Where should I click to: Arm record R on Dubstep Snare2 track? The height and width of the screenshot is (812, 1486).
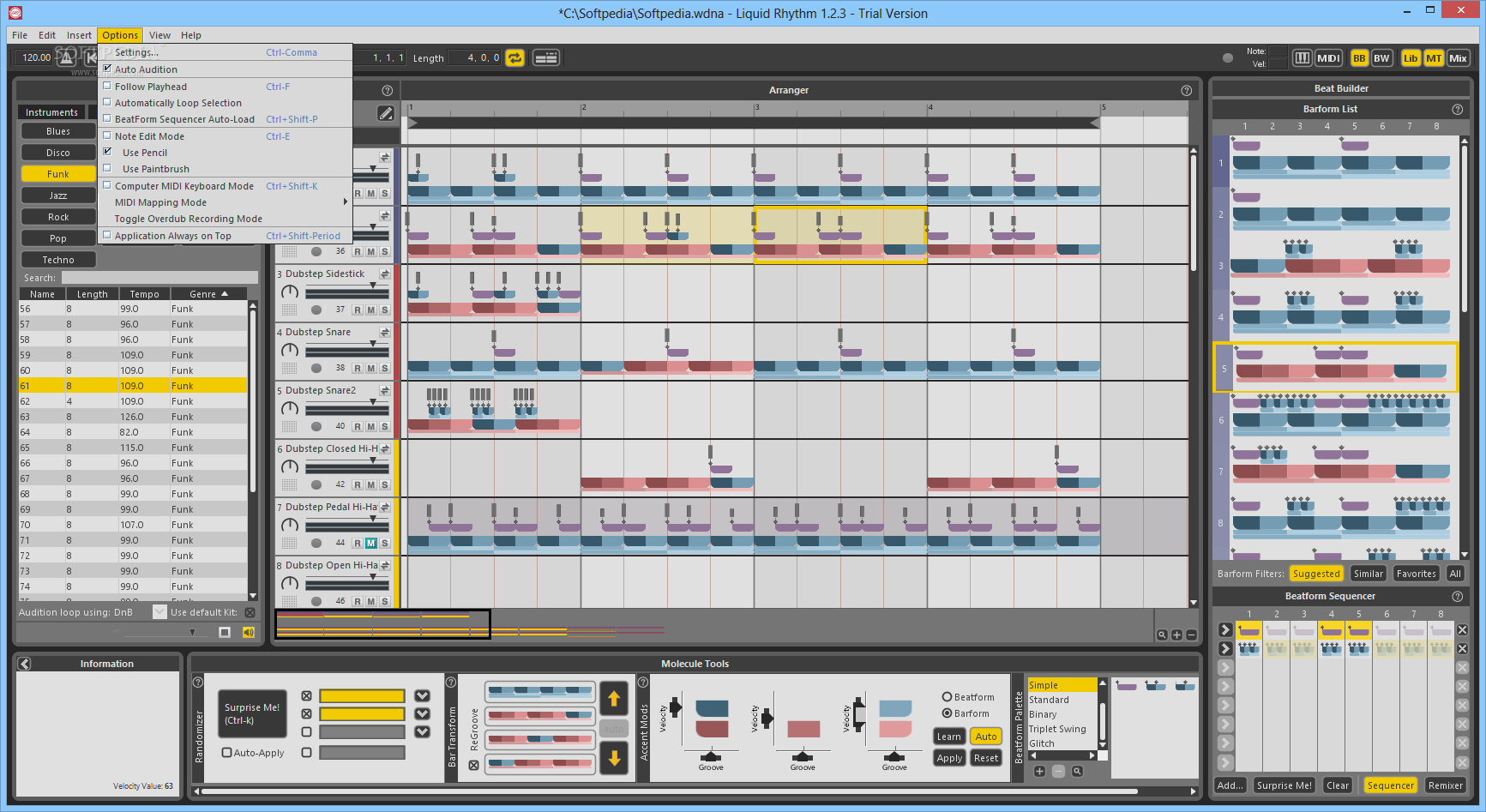click(358, 426)
